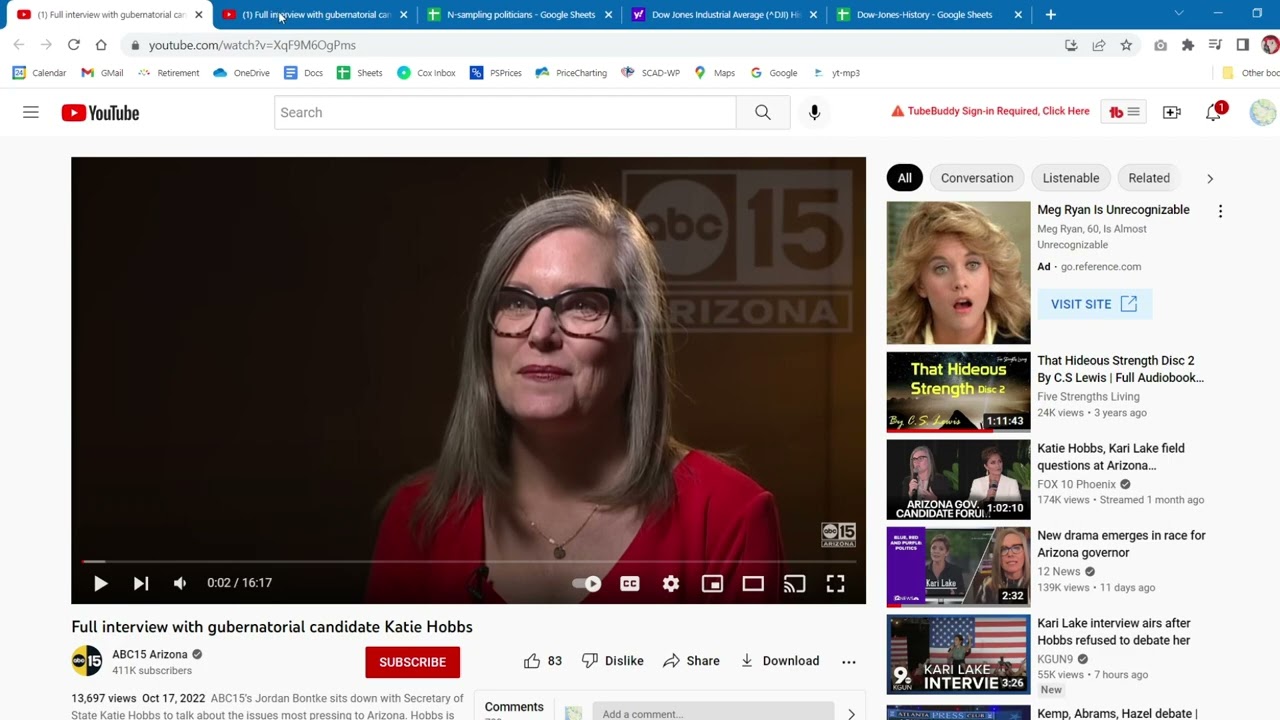The image size is (1280, 720).
Task: Cast video to TV
Action: [x=794, y=583]
